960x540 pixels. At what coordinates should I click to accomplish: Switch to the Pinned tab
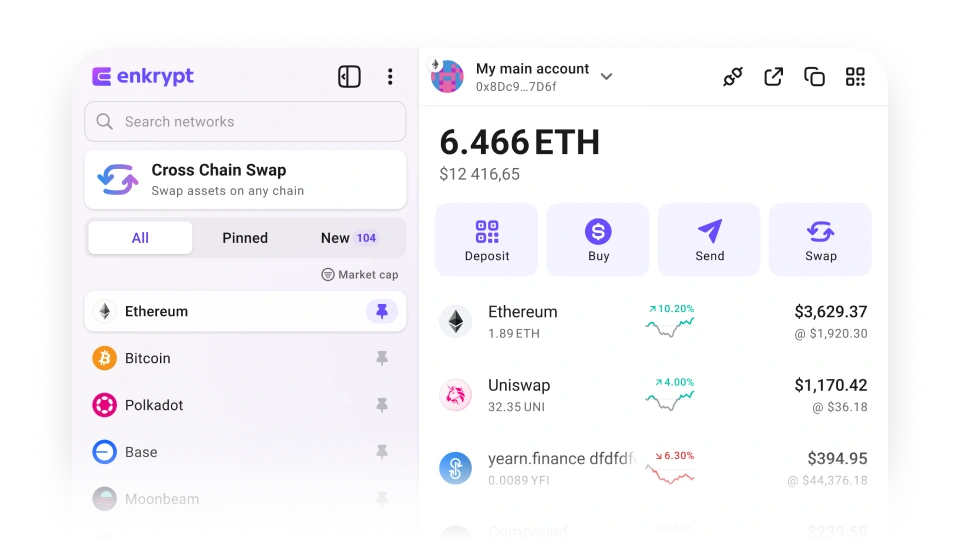coord(245,238)
